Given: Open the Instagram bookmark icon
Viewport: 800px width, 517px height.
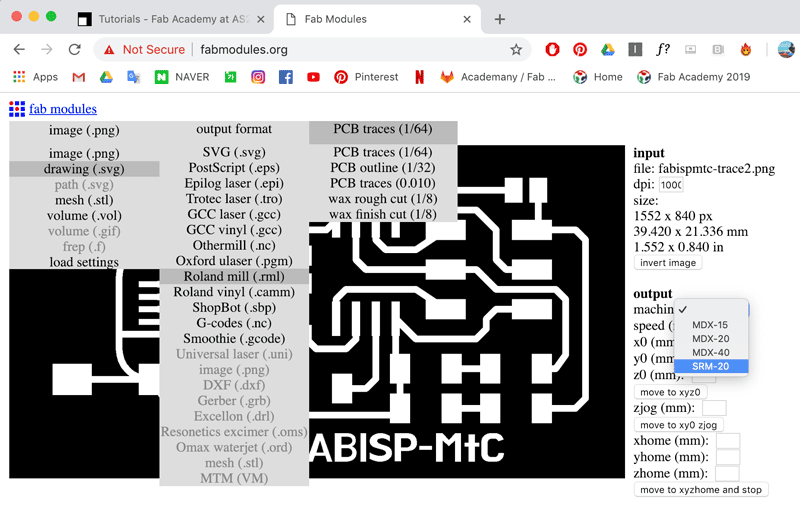Looking at the screenshot, I should [258, 77].
